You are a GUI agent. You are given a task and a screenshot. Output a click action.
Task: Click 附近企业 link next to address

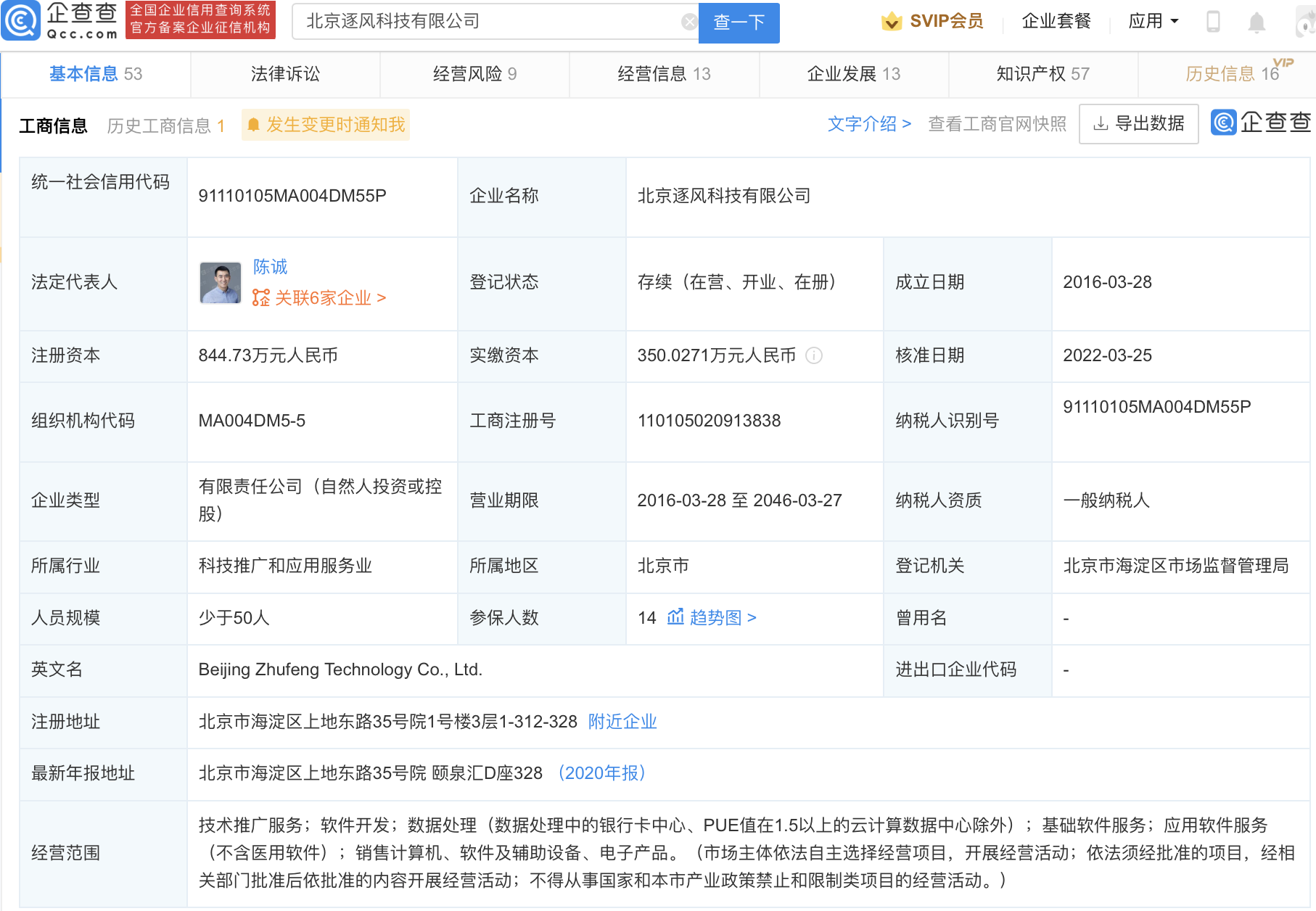click(x=622, y=722)
